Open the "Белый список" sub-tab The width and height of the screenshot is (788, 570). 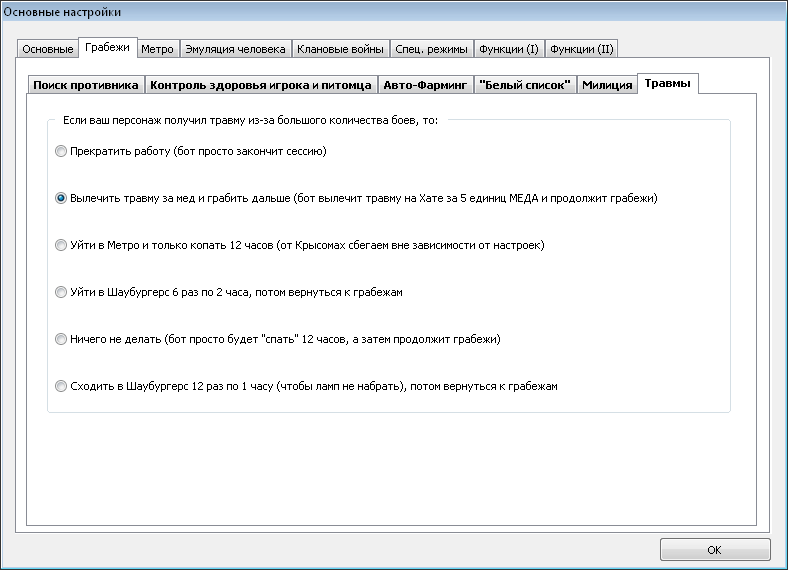pos(525,85)
